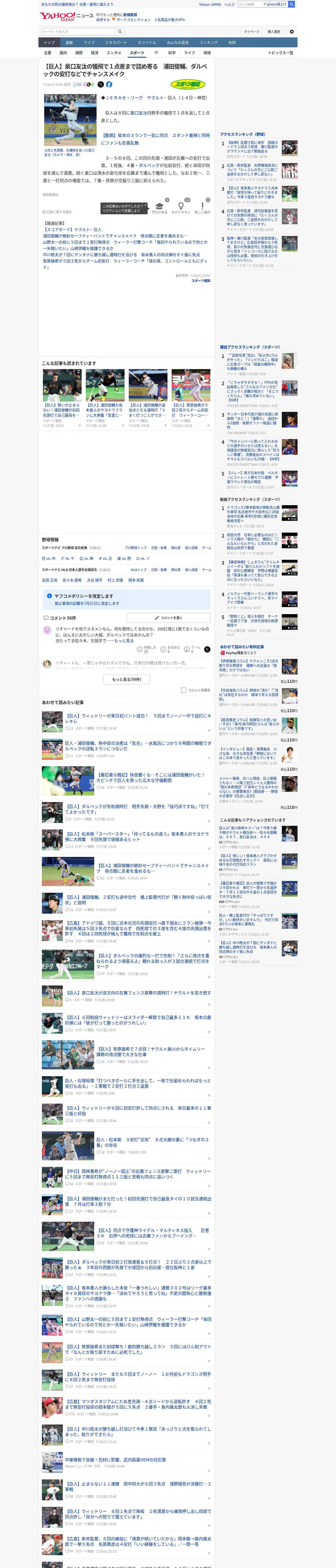Open the second commenter's yellow ribbon avatar
This screenshot has width=336, height=1568.
(x=47, y=664)
